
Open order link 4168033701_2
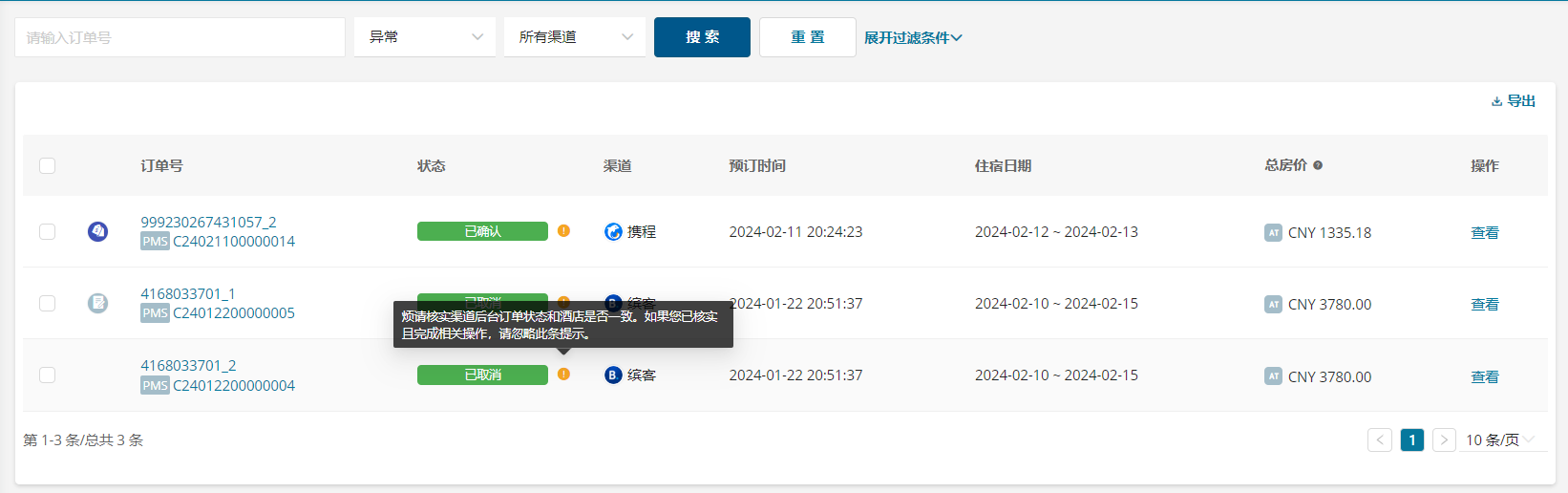point(188,365)
